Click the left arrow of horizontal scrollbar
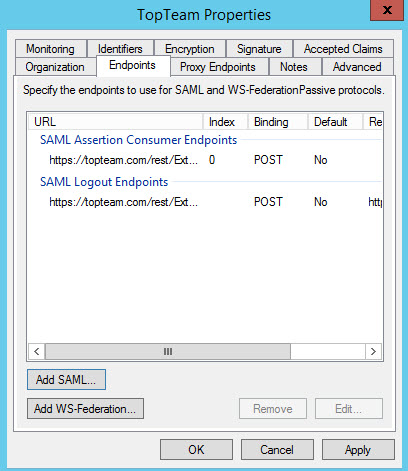408x471 pixels. coord(37,351)
